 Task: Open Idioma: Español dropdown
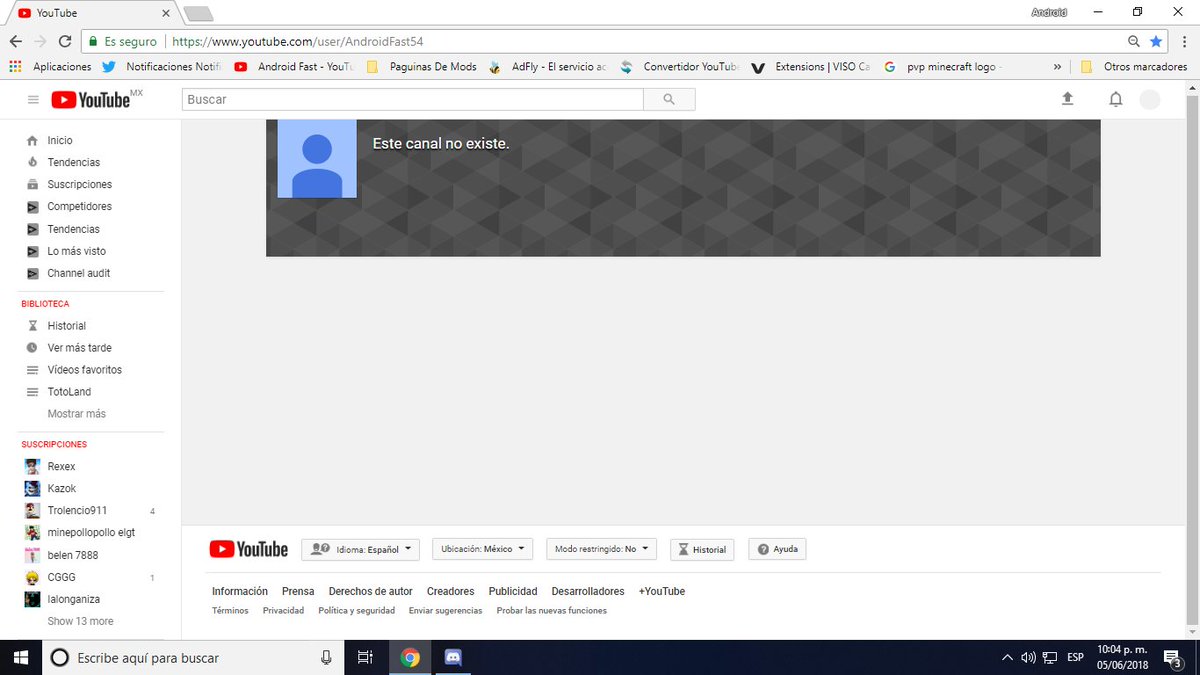point(361,549)
